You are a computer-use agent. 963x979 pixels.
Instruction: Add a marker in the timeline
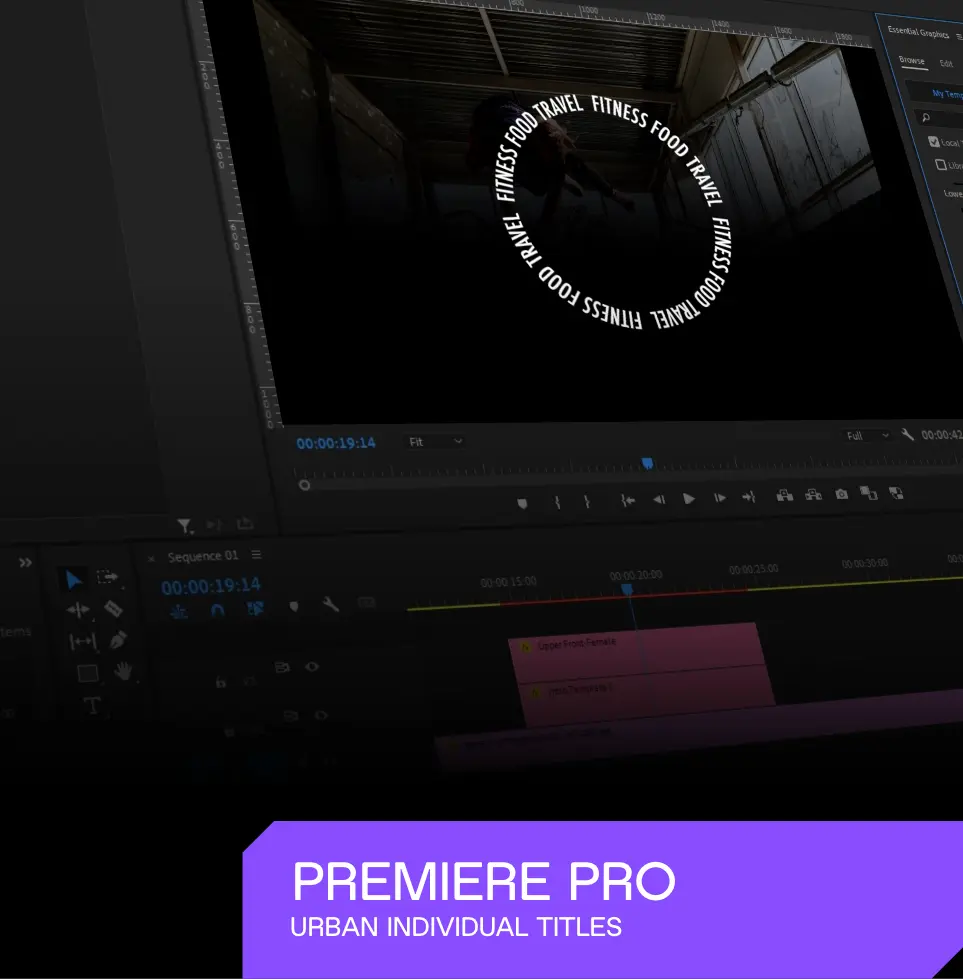(294, 606)
